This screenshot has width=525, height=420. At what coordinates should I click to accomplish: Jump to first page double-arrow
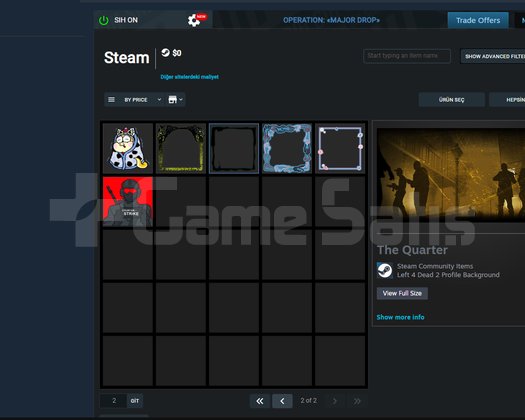point(260,401)
